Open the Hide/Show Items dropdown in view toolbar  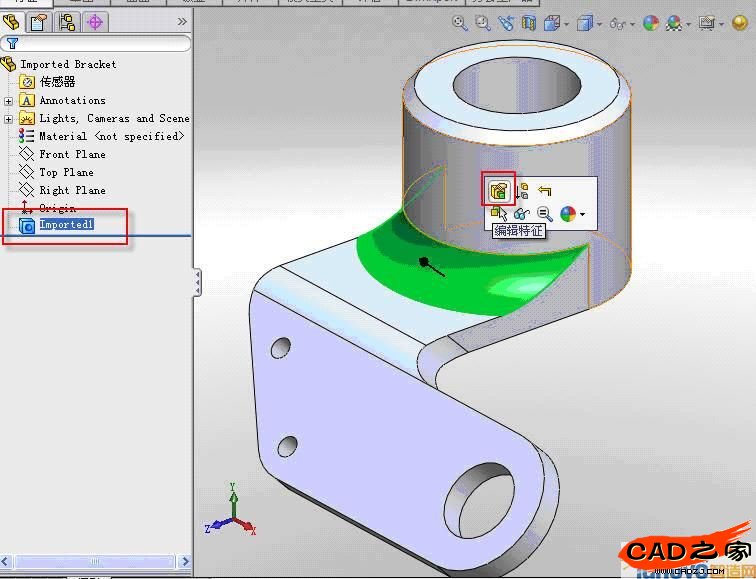pyautogui.click(x=633, y=24)
